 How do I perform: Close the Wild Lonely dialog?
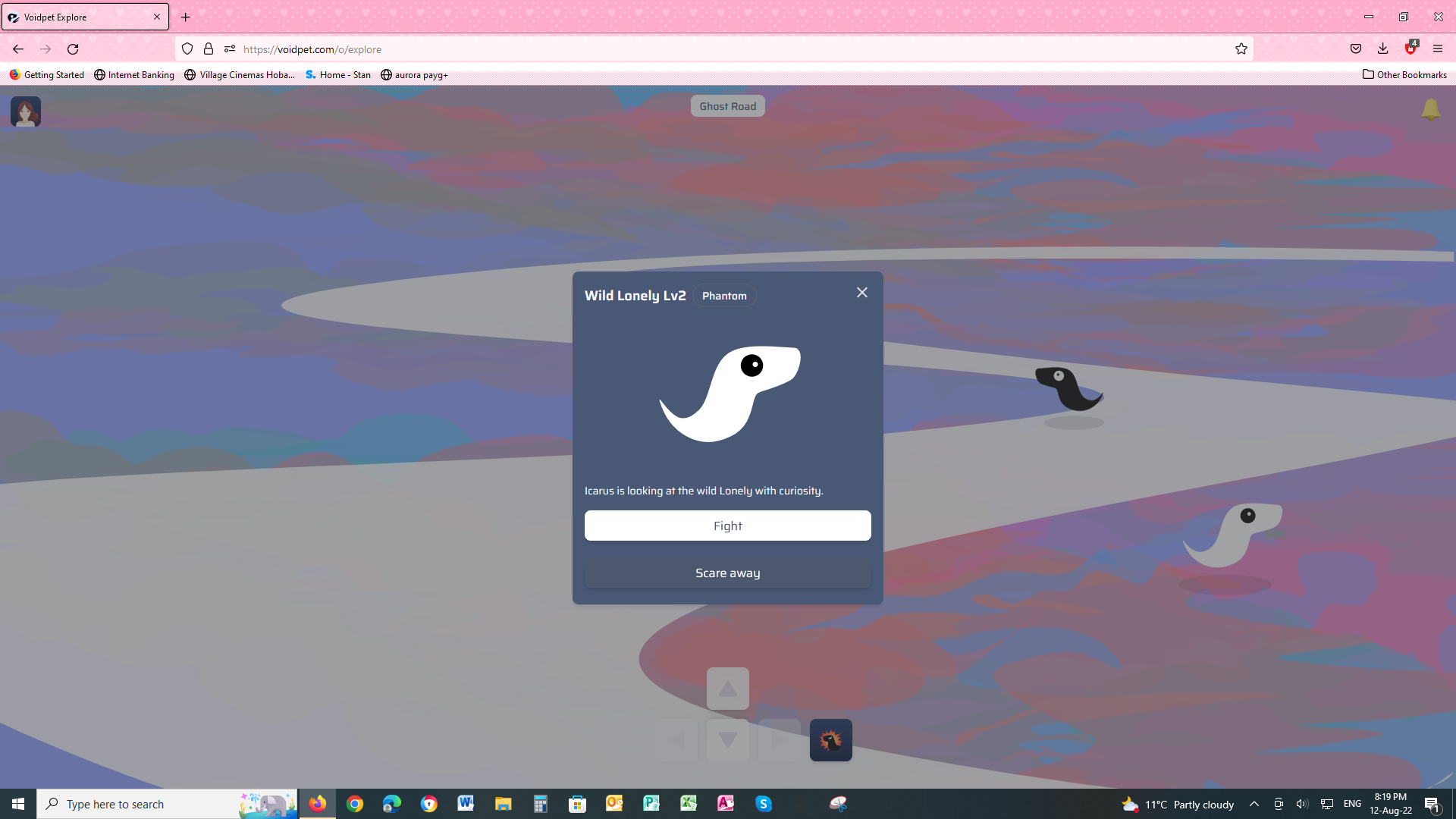click(862, 293)
